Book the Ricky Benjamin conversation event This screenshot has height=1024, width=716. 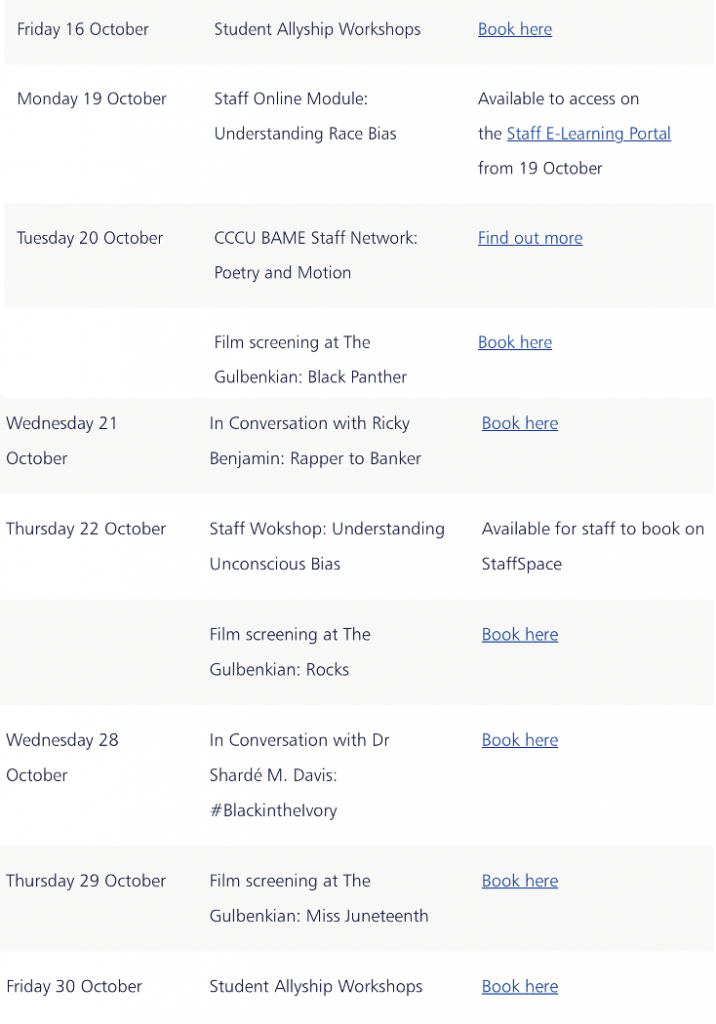520,423
